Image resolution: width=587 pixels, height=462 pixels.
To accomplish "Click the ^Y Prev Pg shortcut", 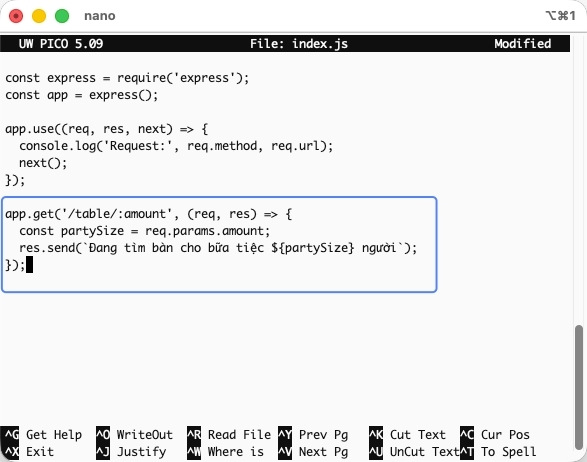I will tap(313, 435).
